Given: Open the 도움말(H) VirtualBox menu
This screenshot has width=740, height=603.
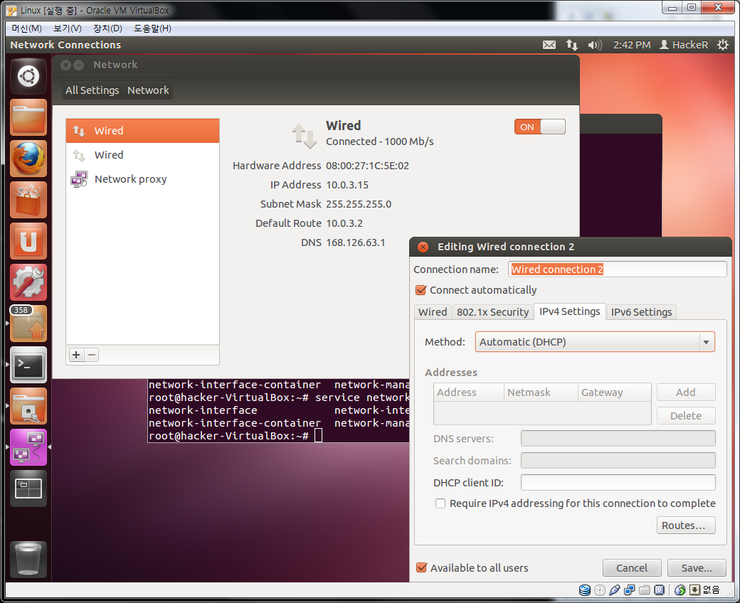Looking at the screenshot, I should point(152,28).
